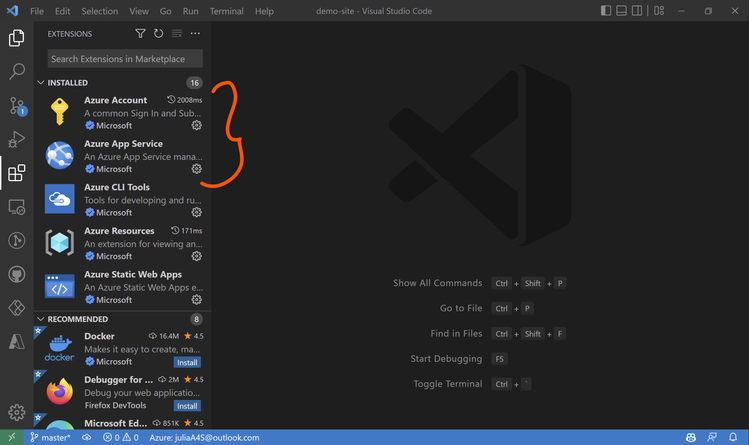Open the Azure view in activity bar
The image size is (749, 445).
17,341
